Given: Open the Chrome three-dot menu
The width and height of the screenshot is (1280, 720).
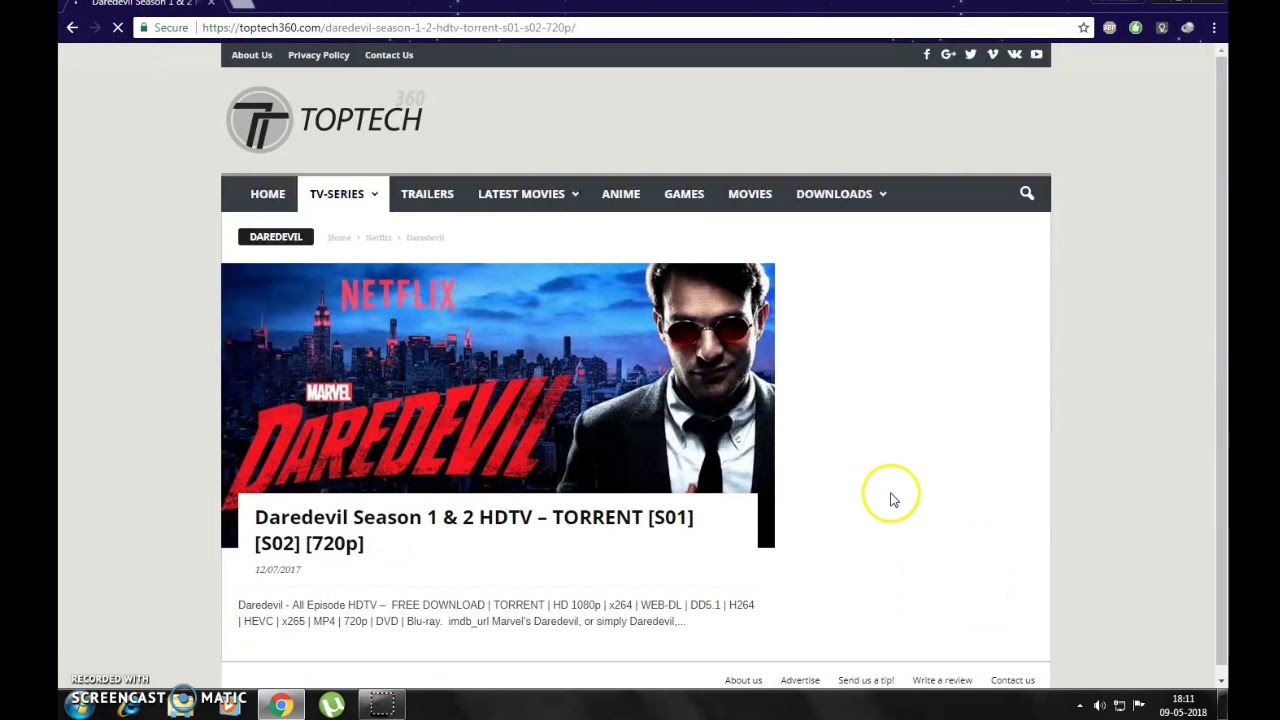Looking at the screenshot, I should [1214, 28].
